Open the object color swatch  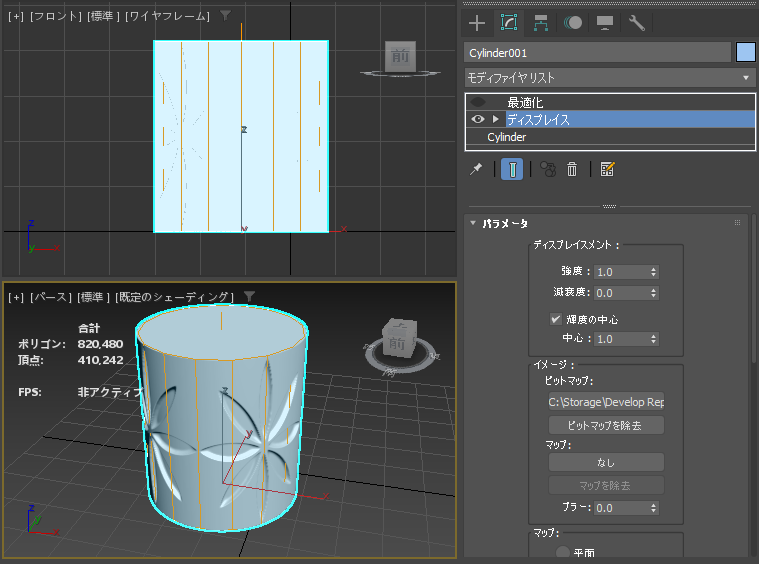coord(745,52)
